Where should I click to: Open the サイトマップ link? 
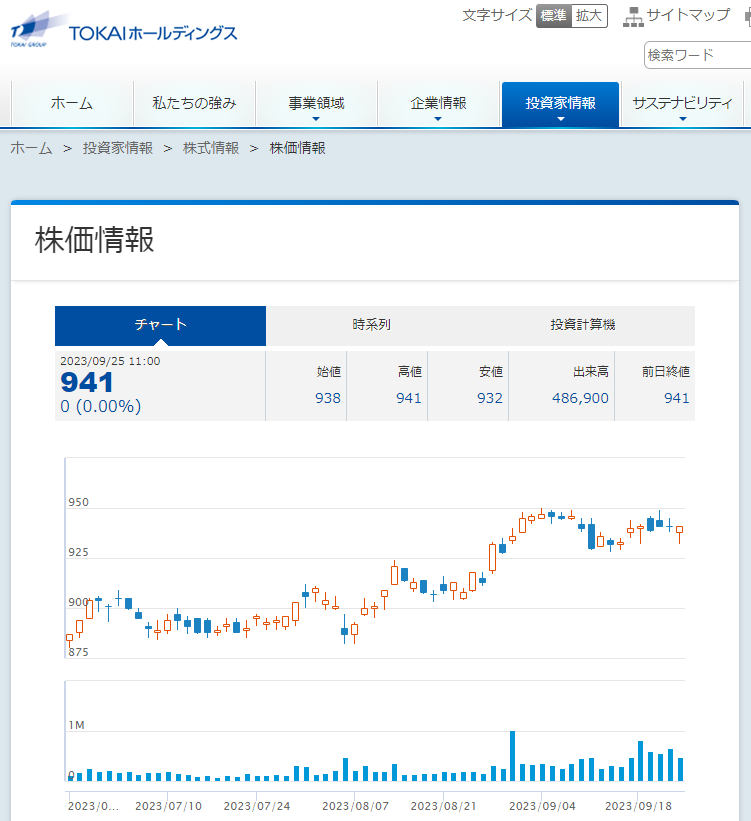point(688,15)
